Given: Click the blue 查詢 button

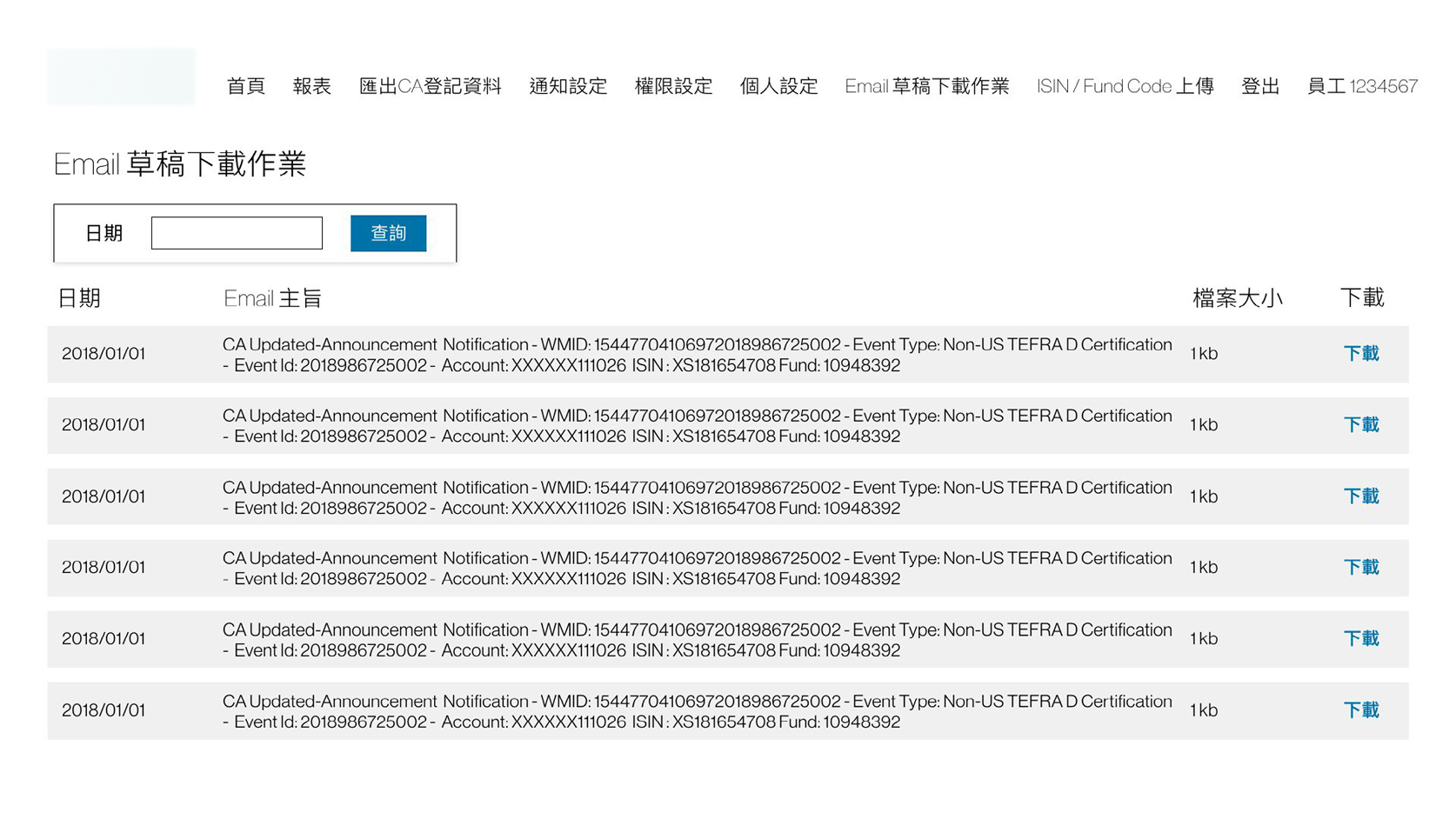Looking at the screenshot, I should click(x=388, y=233).
